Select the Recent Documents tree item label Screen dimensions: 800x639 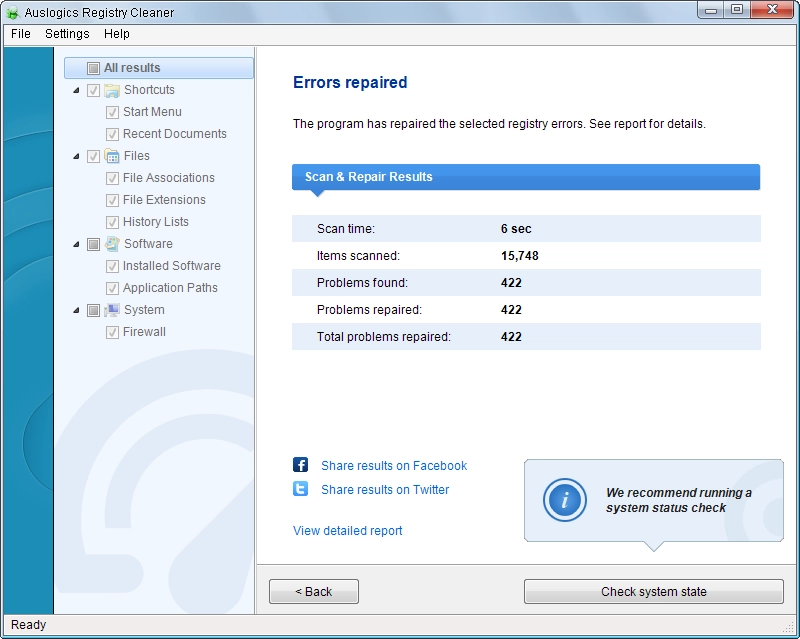[174, 134]
